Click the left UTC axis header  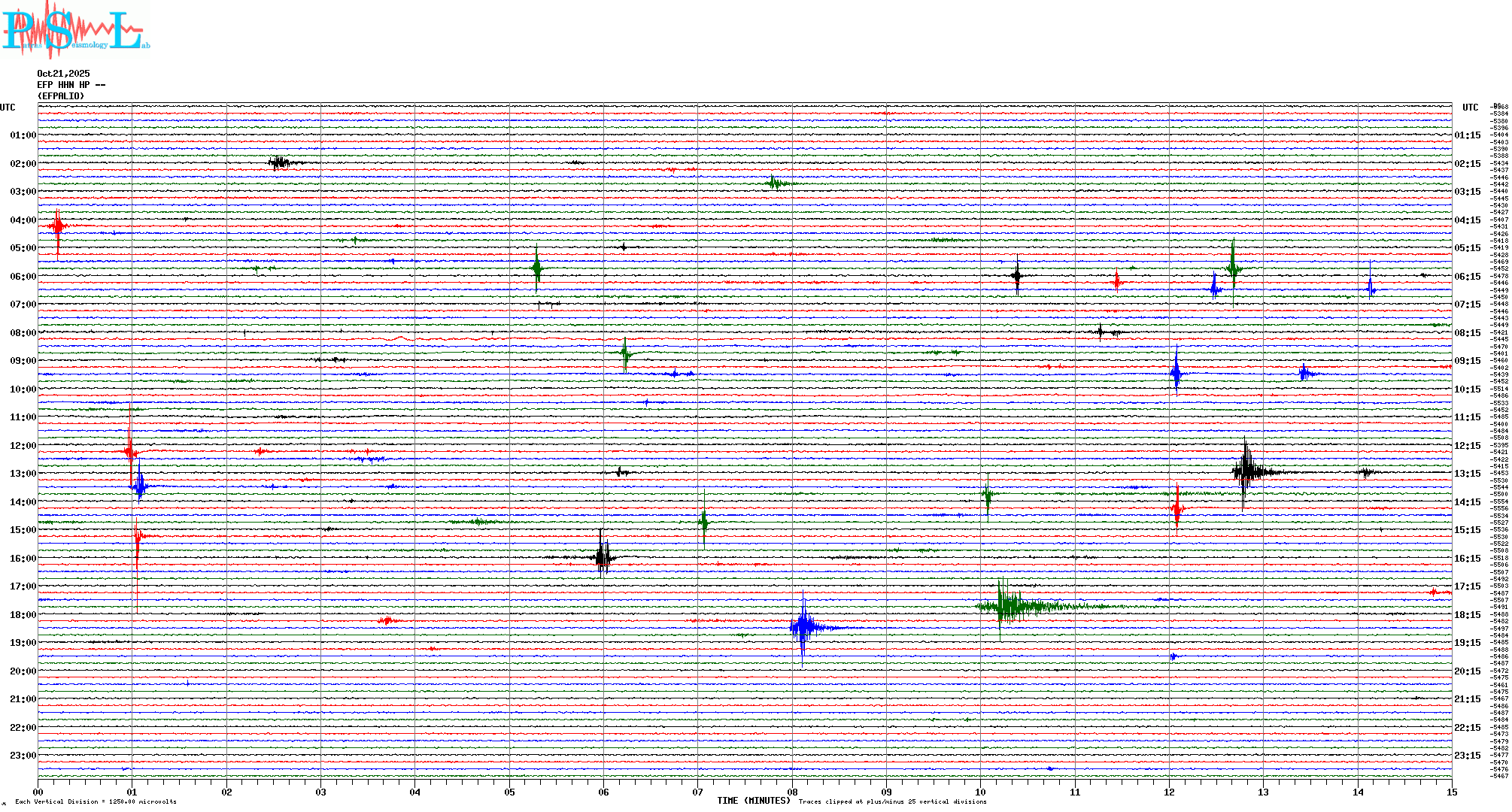[x=8, y=108]
